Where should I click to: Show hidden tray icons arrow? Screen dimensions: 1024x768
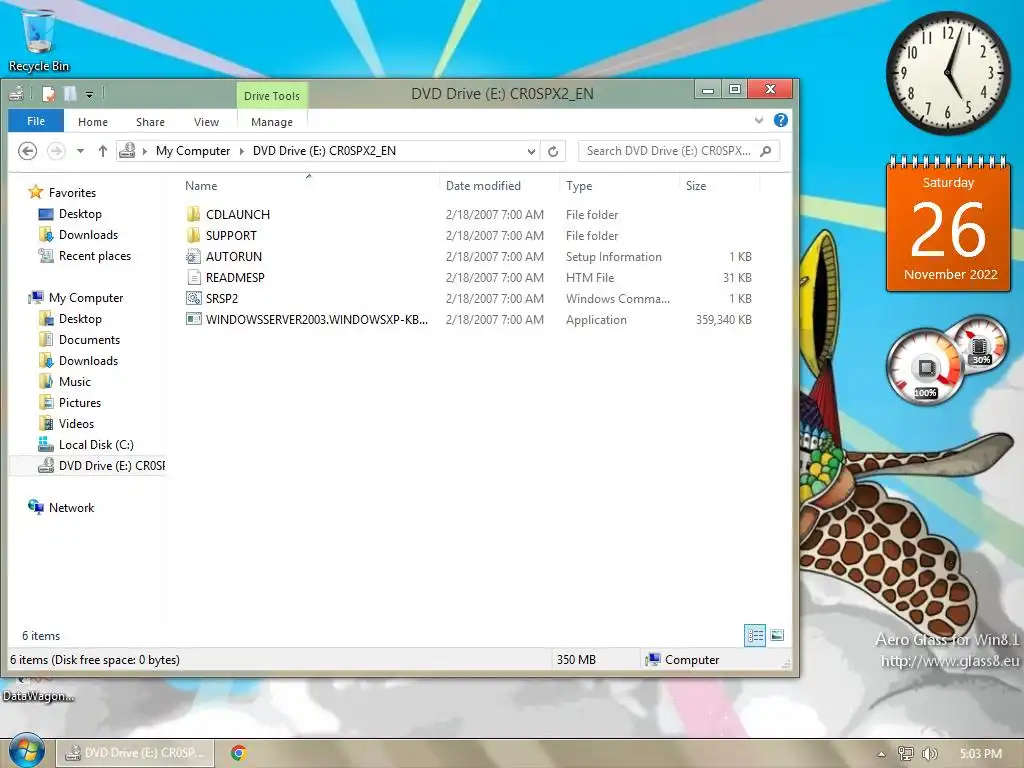coord(881,754)
